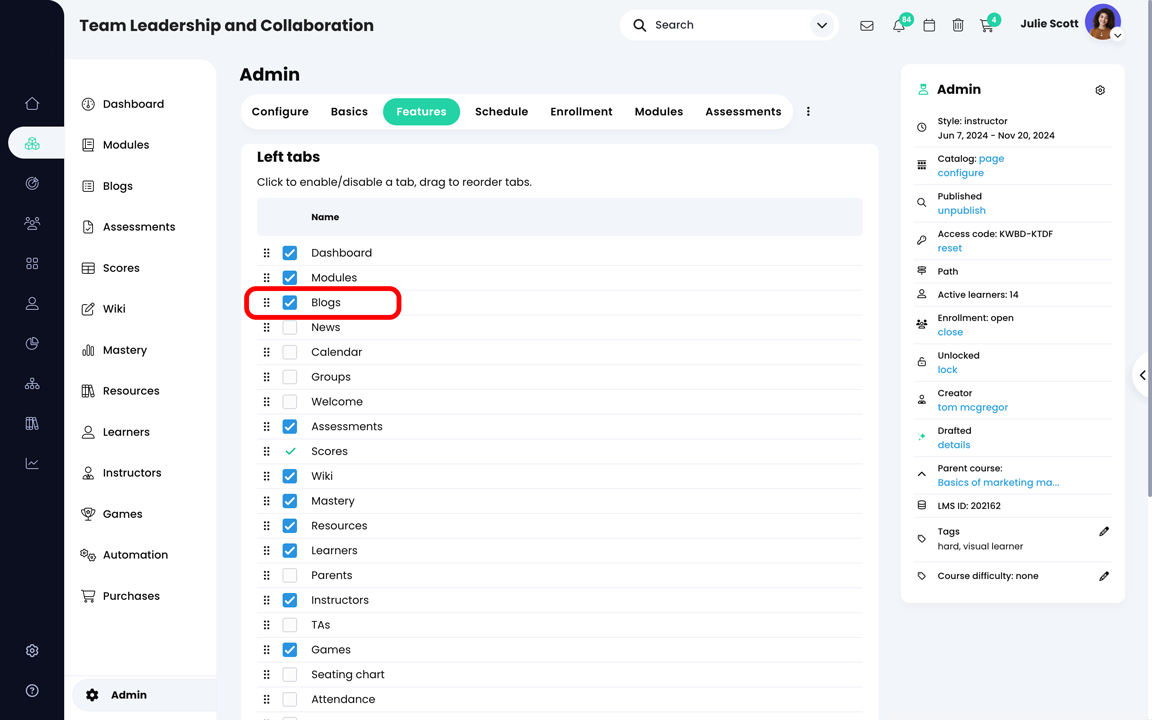
Task: Click the messages envelope icon
Action: (867, 25)
